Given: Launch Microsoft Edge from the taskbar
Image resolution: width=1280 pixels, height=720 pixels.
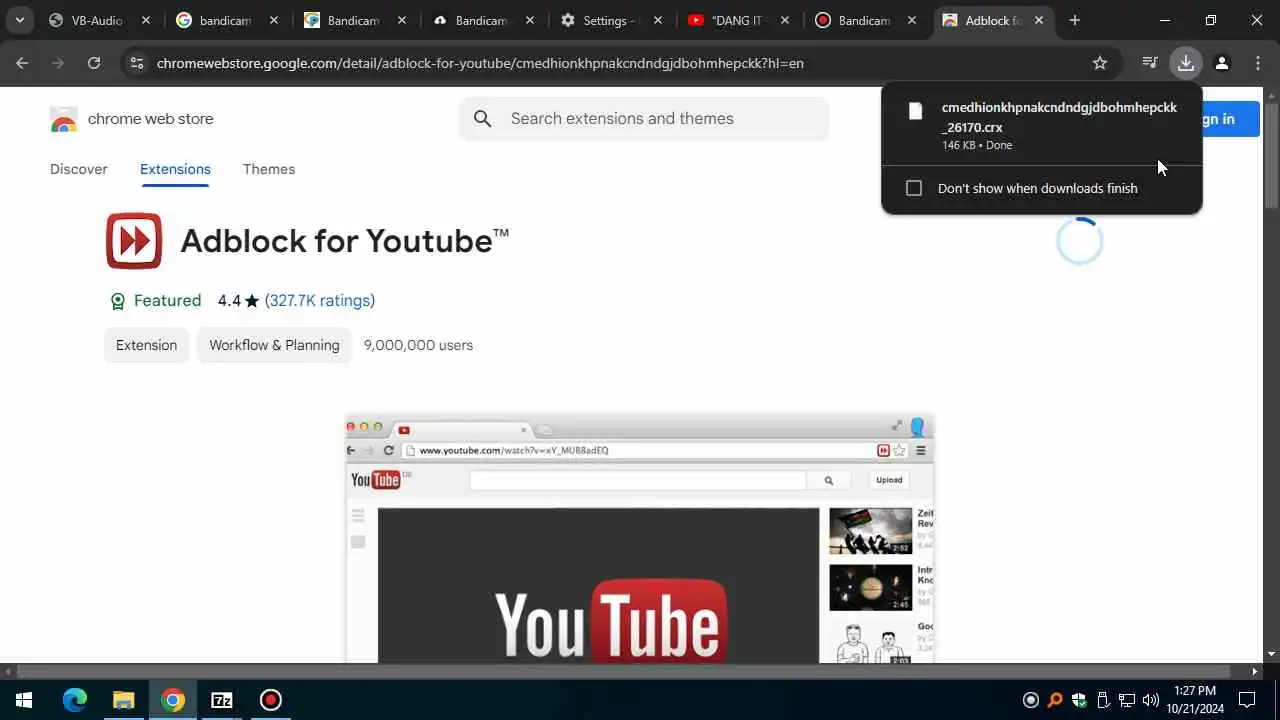Looking at the screenshot, I should point(74,700).
